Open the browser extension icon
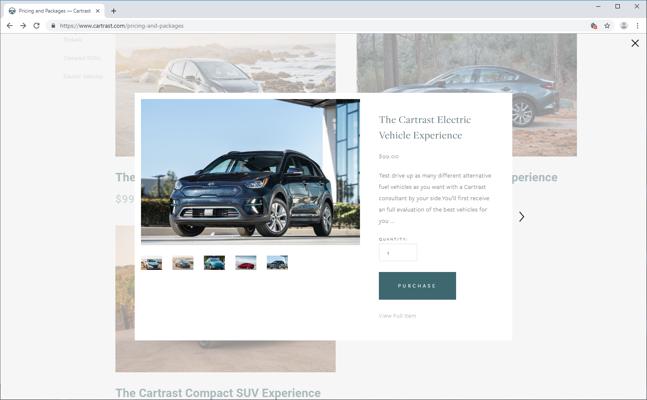The height and width of the screenshot is (400, 647). pyautogui.click(x=594, y=26)
